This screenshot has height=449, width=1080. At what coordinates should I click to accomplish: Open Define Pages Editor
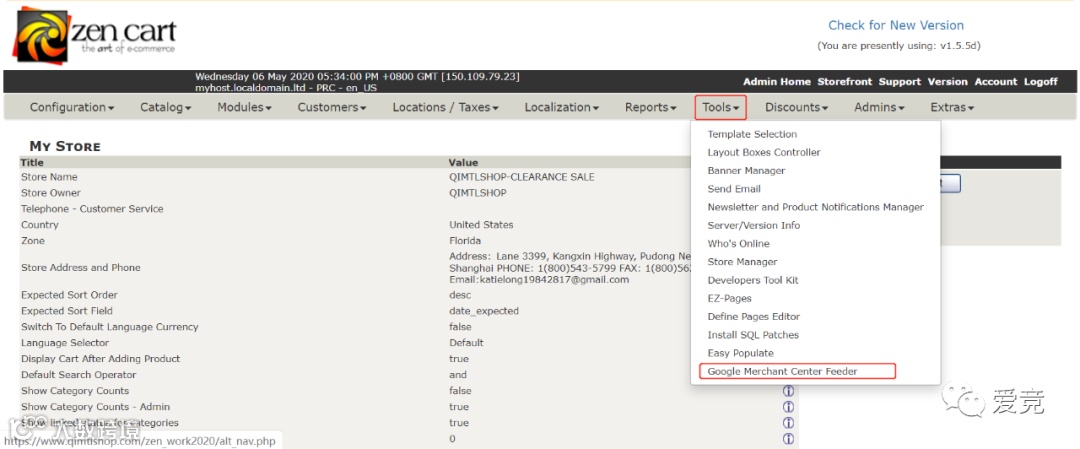tap(754, 317)
